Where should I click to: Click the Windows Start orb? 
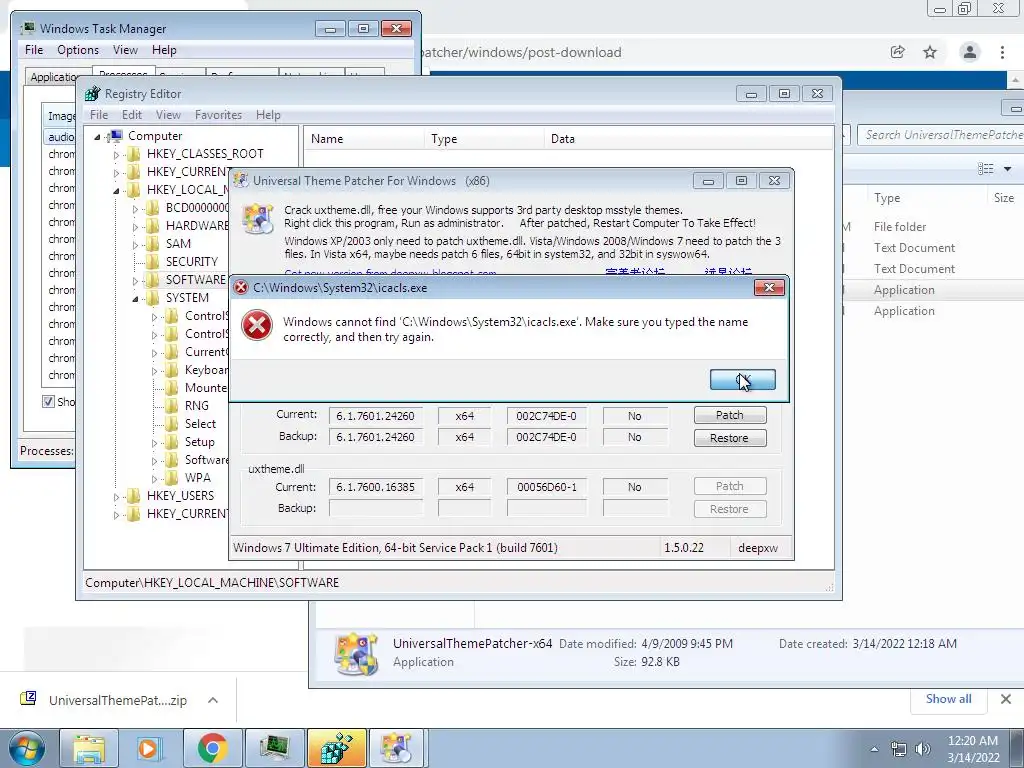point(26,748)
